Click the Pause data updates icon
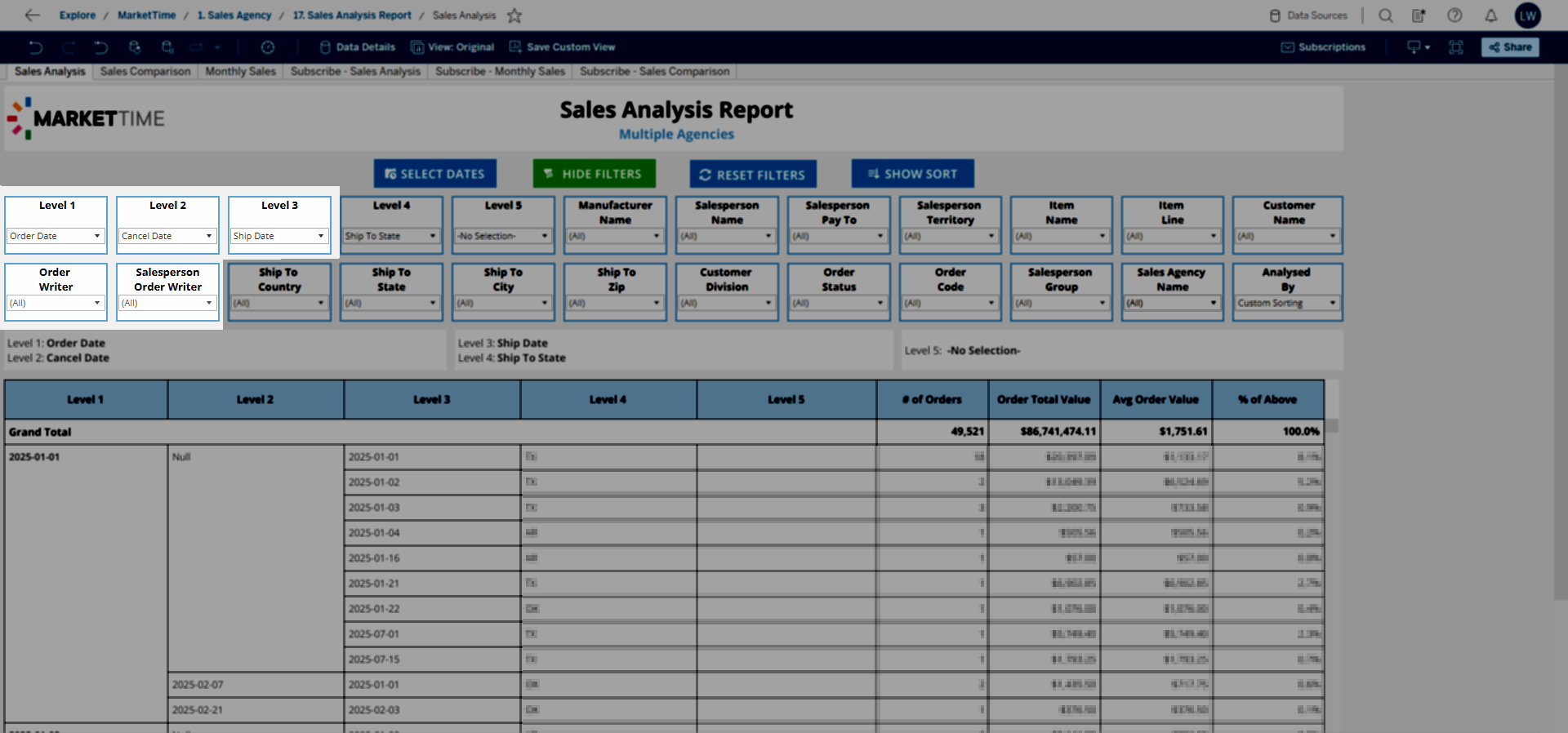This screenshot has width=1568, height=733. pyautogui.click(x=167, y=47)
